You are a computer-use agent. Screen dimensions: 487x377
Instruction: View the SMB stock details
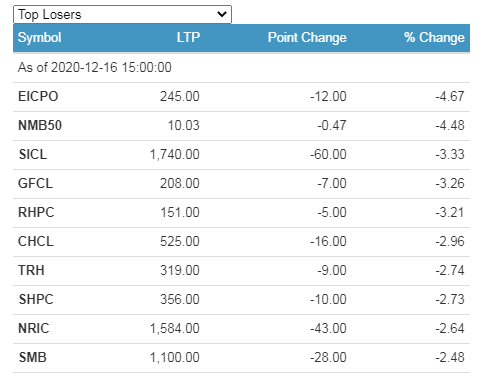[33, 357]
